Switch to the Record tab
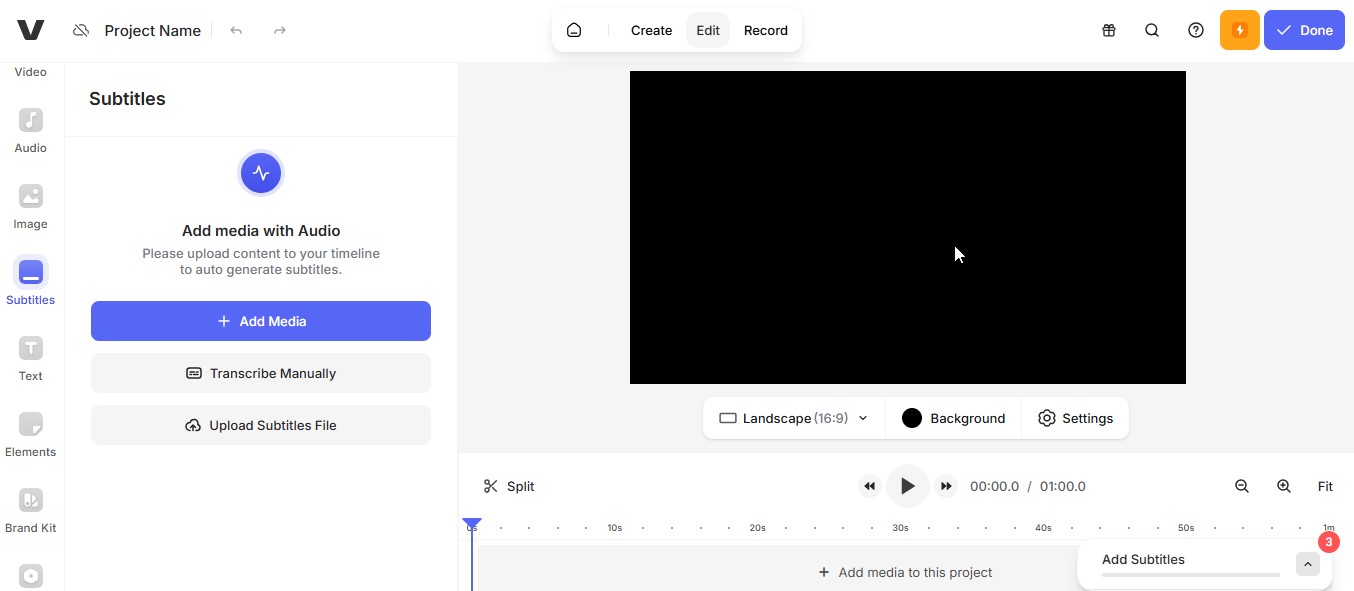The width and height of the screenshot is (1354, 591). point(766,31)
